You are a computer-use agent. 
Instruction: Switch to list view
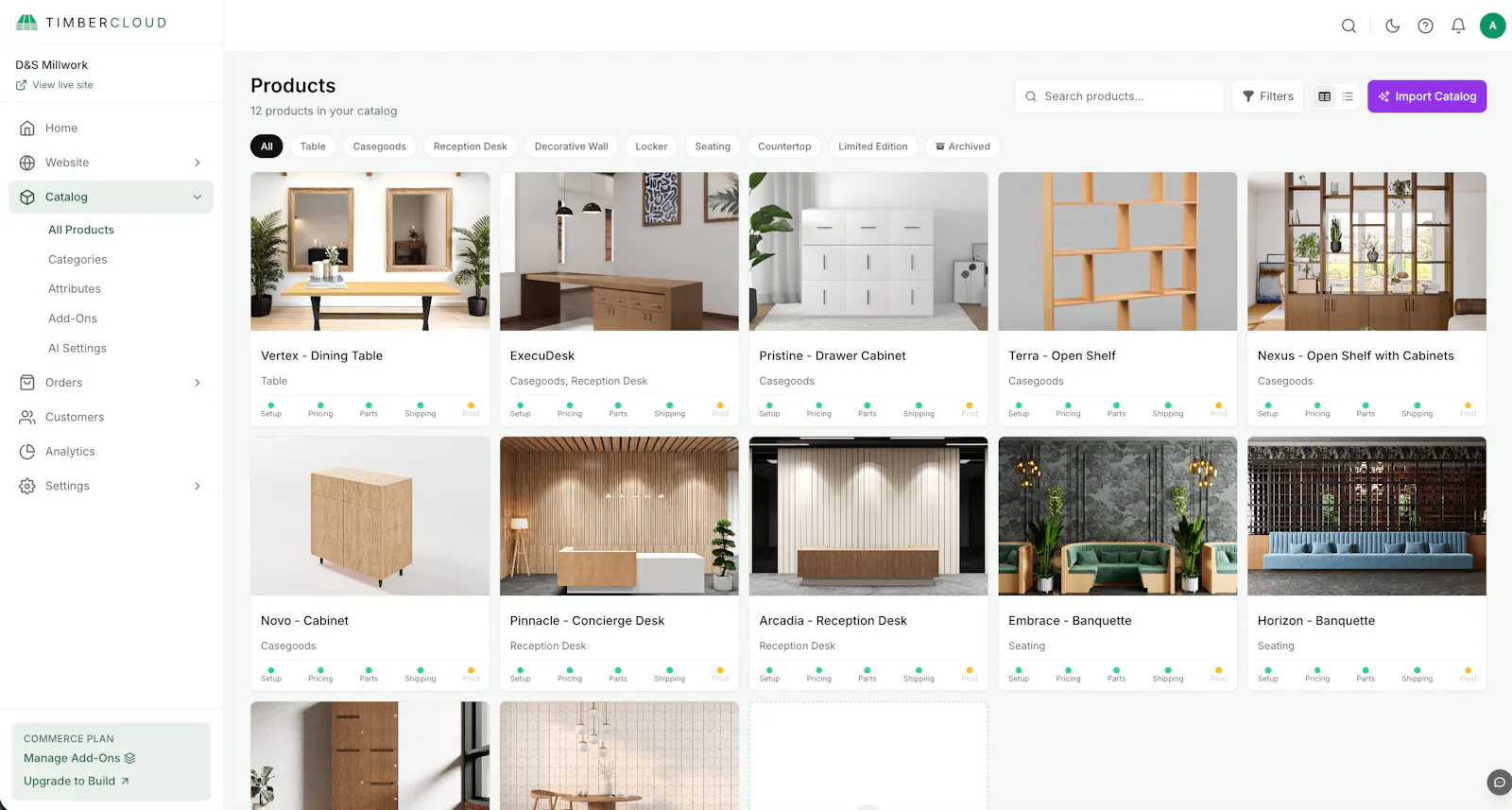[x=1348, y=96]
